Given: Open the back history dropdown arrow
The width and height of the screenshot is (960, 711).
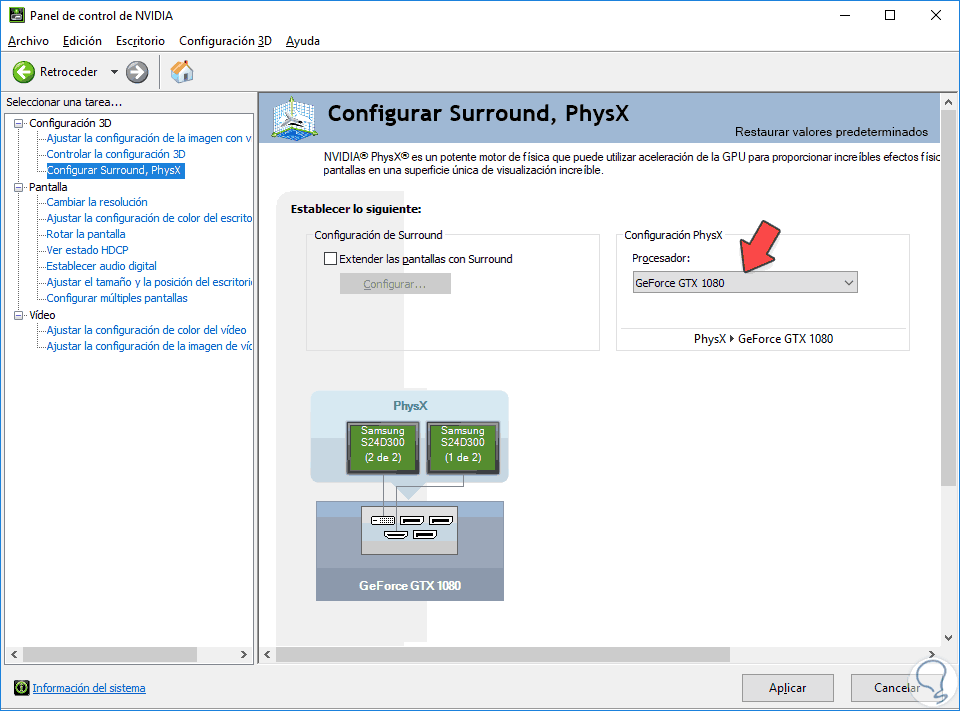Looking at the screenshot, I should tap(114, 72).
